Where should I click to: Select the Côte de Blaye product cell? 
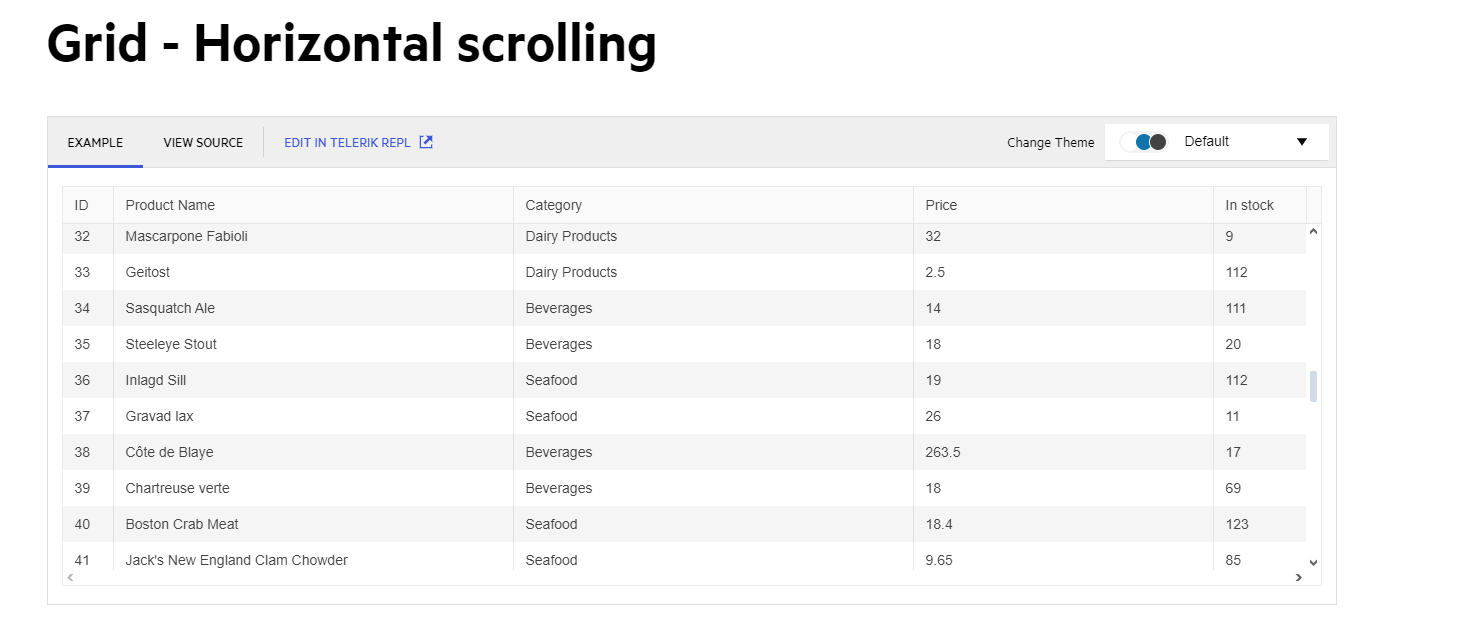[x=169, y=452]
